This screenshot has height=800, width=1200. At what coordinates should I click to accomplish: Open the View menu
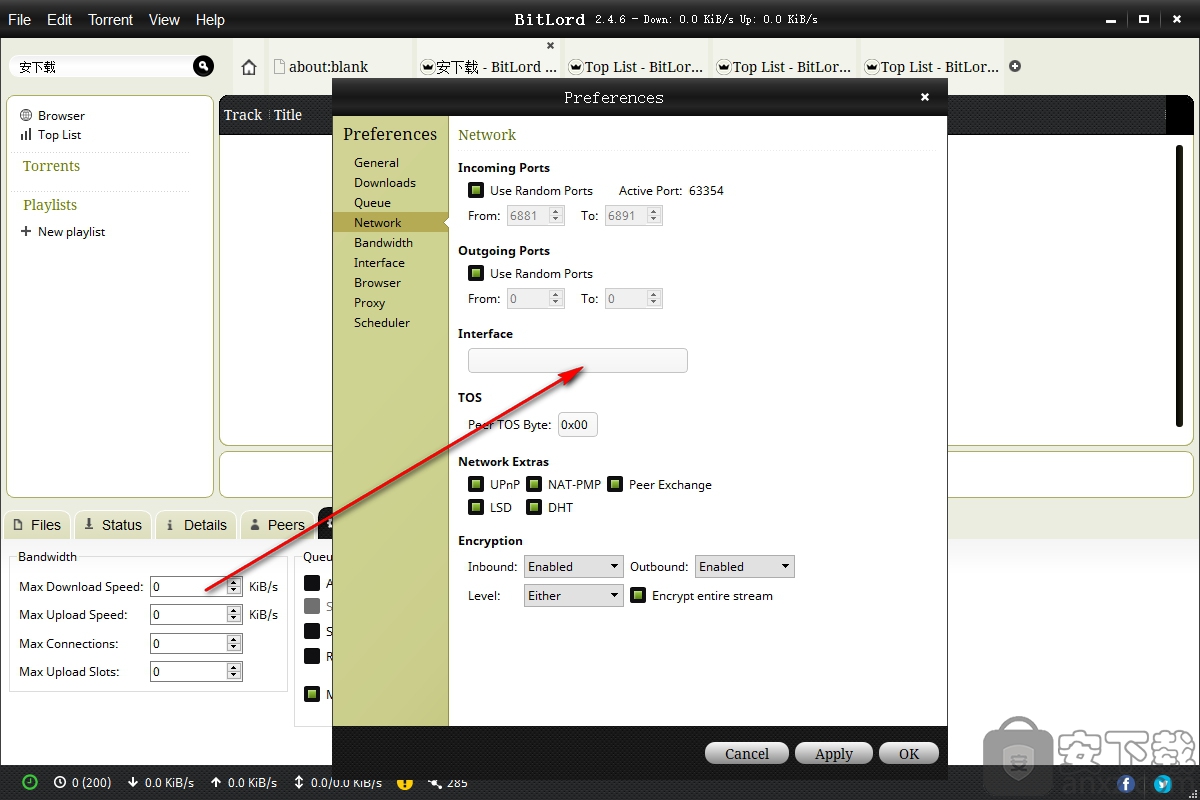pyautogui.click(x=164, y=19)
